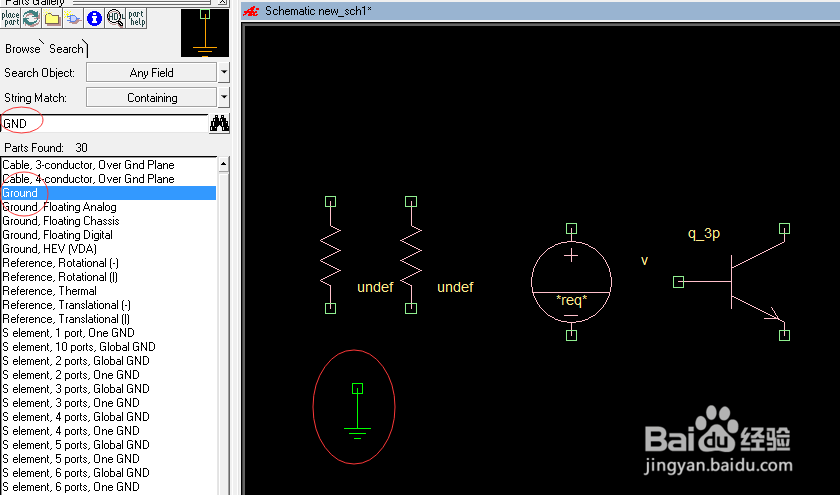Viewport: 840px width, 495px height.
Task: Select Reference, Thermal
Action: (x=109, y=291)
